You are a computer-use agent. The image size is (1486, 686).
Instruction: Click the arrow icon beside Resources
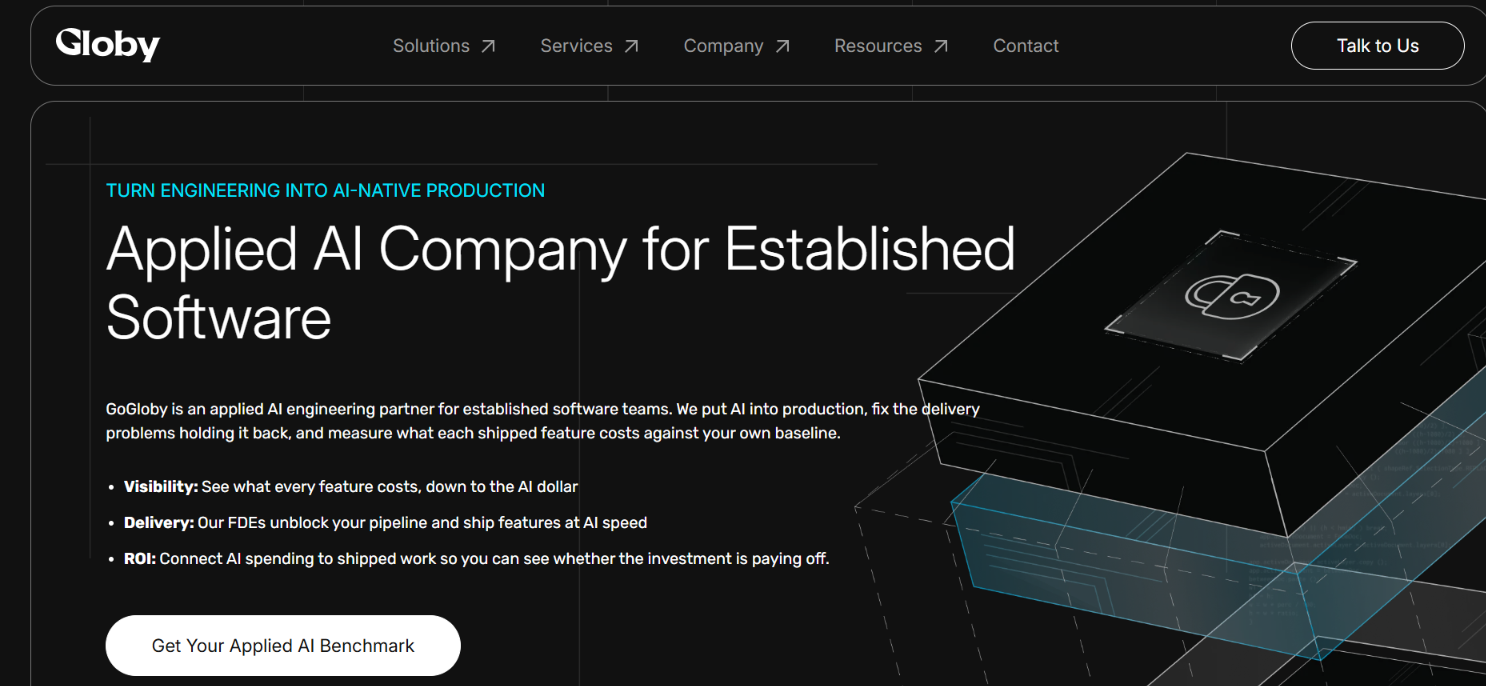coord(941,46)
